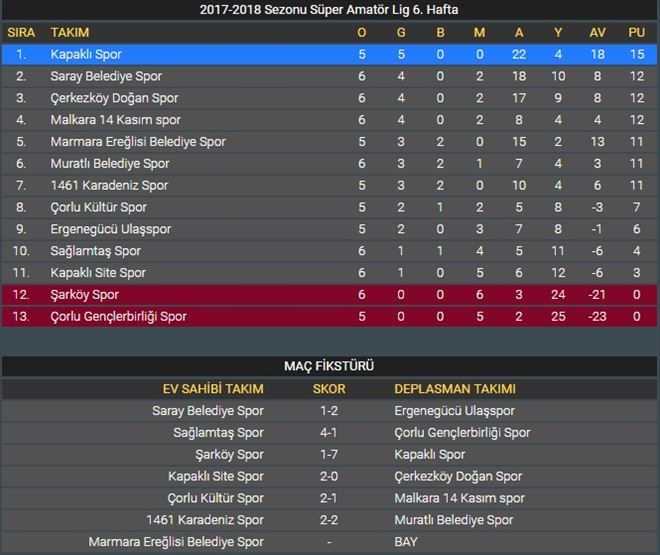
Task: Open Çerkezköy Doğan Spor in standings
Action: [114, 98]
